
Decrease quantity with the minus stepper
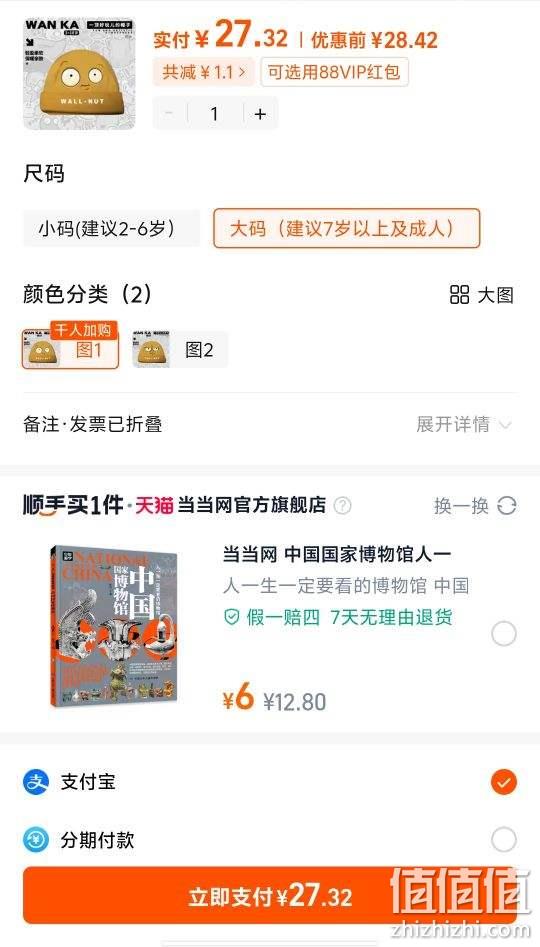(170, 114)
